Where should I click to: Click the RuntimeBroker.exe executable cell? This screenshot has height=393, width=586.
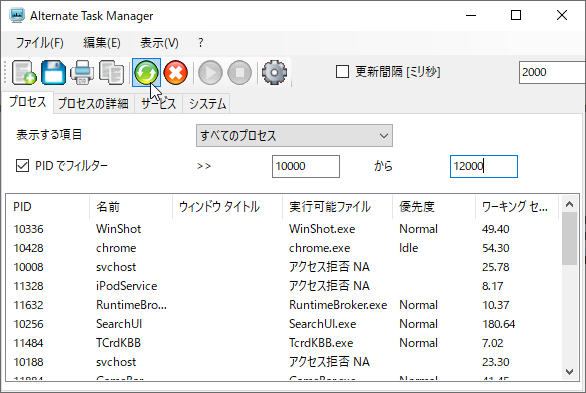(338, 305)
